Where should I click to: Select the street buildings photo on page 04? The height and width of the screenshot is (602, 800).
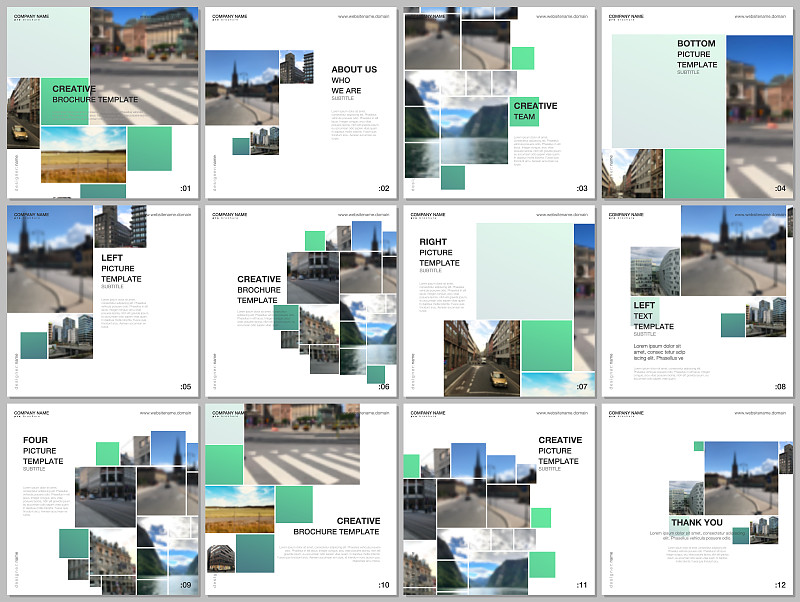[x=633, y=173]
